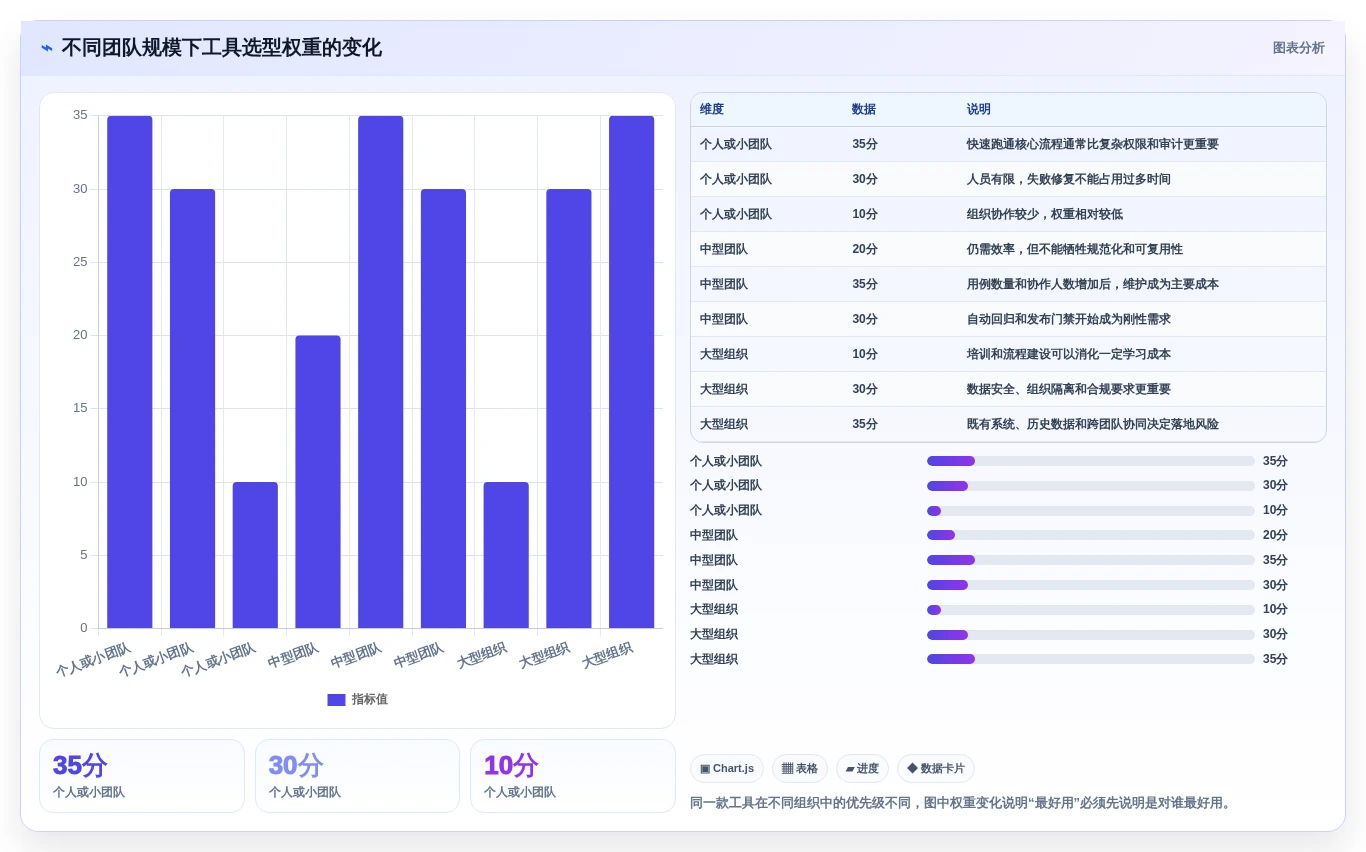Click the 中型团队 35分 progress bar

tap(1090, 560)
